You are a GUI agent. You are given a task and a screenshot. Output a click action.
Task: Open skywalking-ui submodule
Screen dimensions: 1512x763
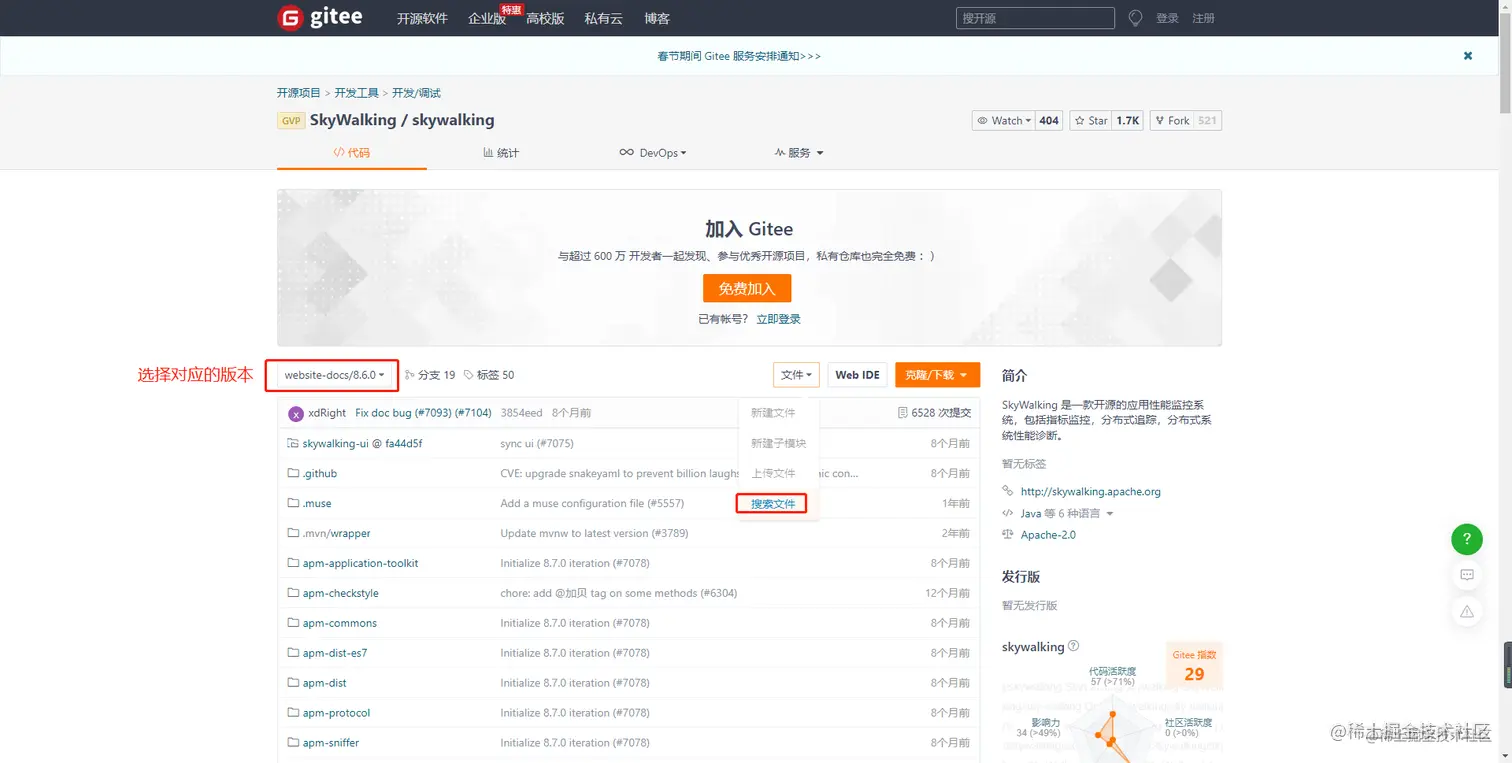[x=362, y=443]
